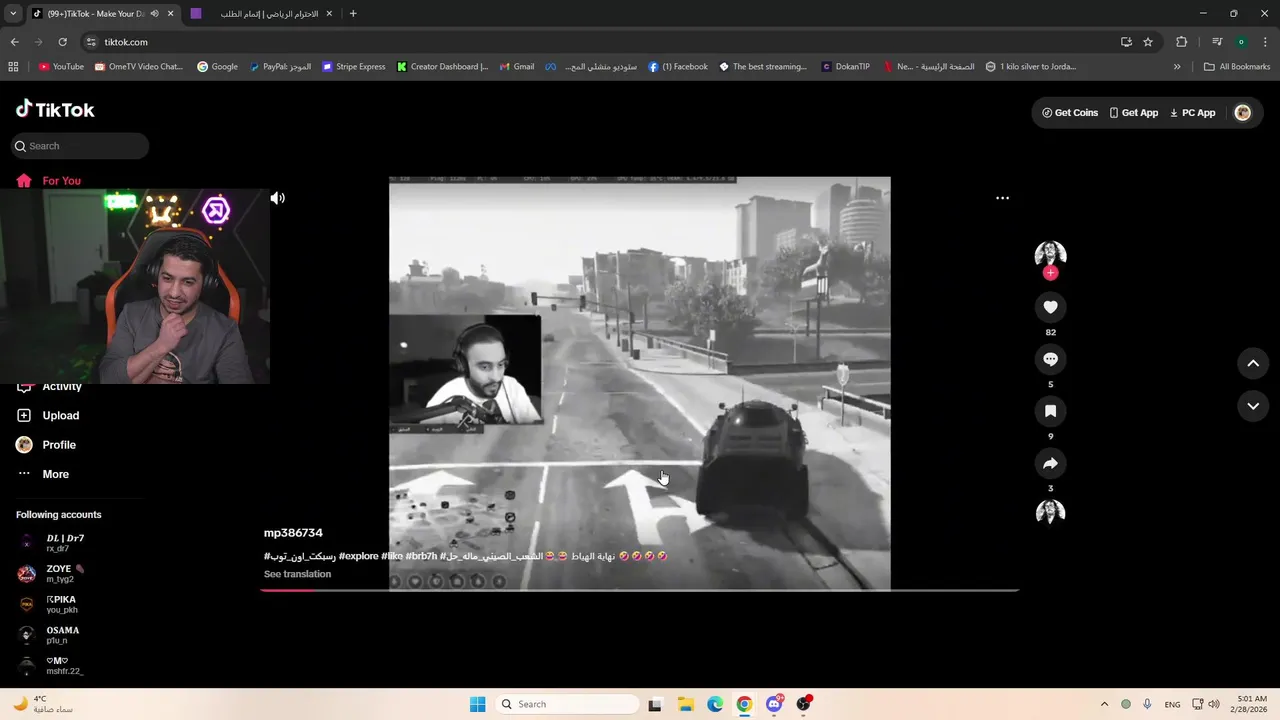
Task: Open the For You feed
Action: [x=61, y=181]
